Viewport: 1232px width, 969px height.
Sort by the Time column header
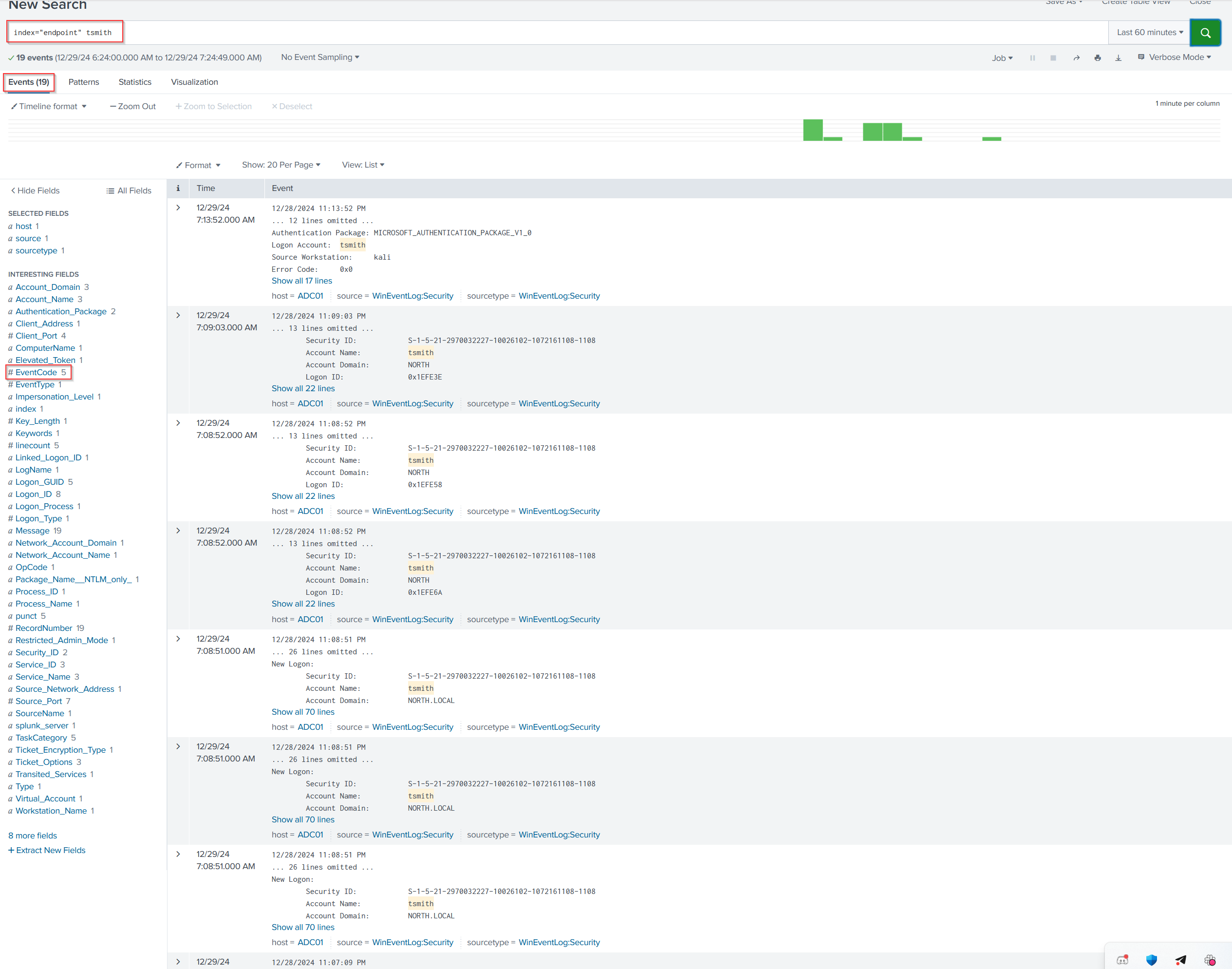[x=206, y=188]
